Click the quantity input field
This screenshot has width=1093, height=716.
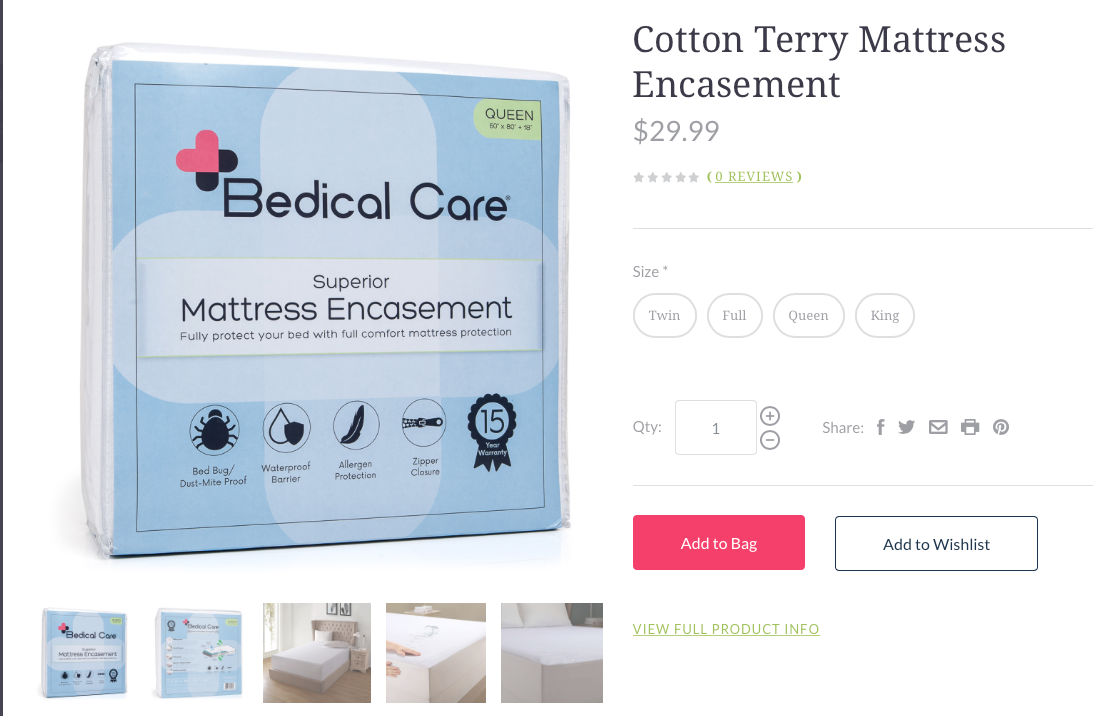pos(715,427)
